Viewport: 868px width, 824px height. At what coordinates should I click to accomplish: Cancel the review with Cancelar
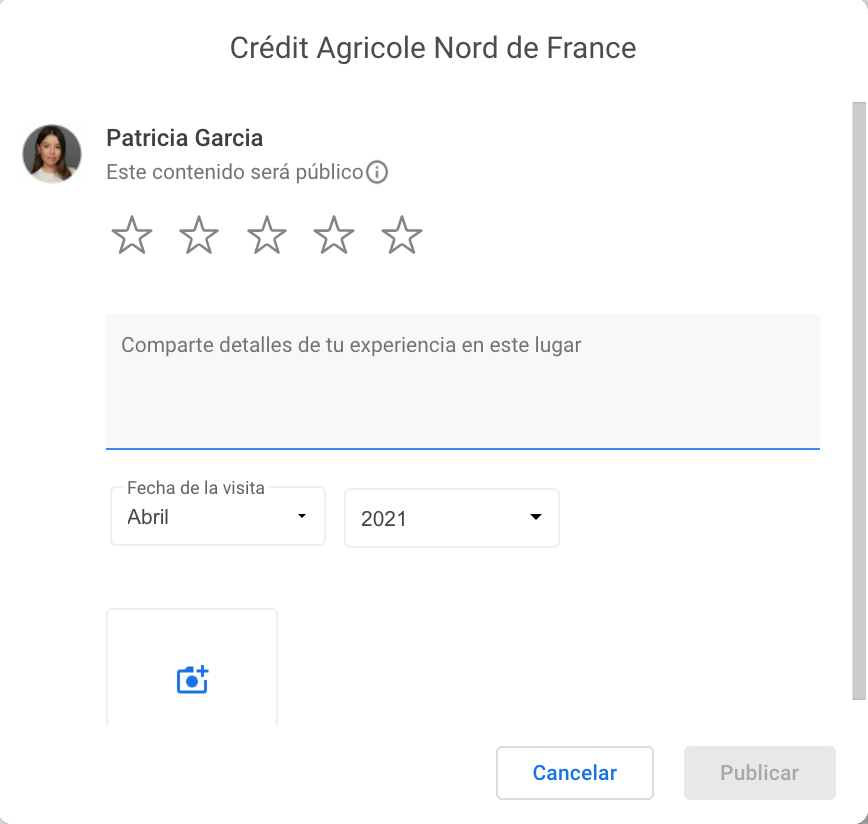tap(575, 773)
